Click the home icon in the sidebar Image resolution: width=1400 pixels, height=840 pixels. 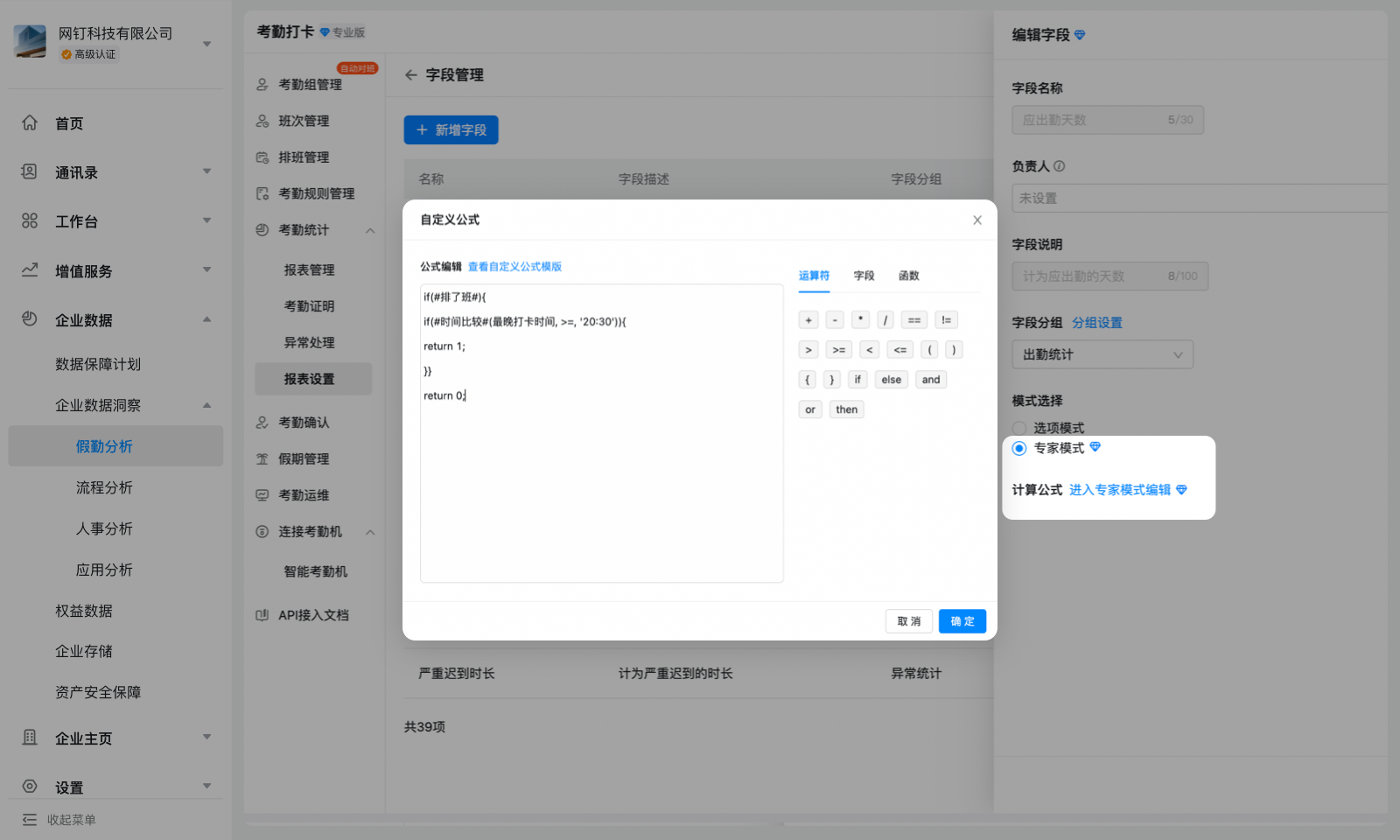tap(30, 123)
